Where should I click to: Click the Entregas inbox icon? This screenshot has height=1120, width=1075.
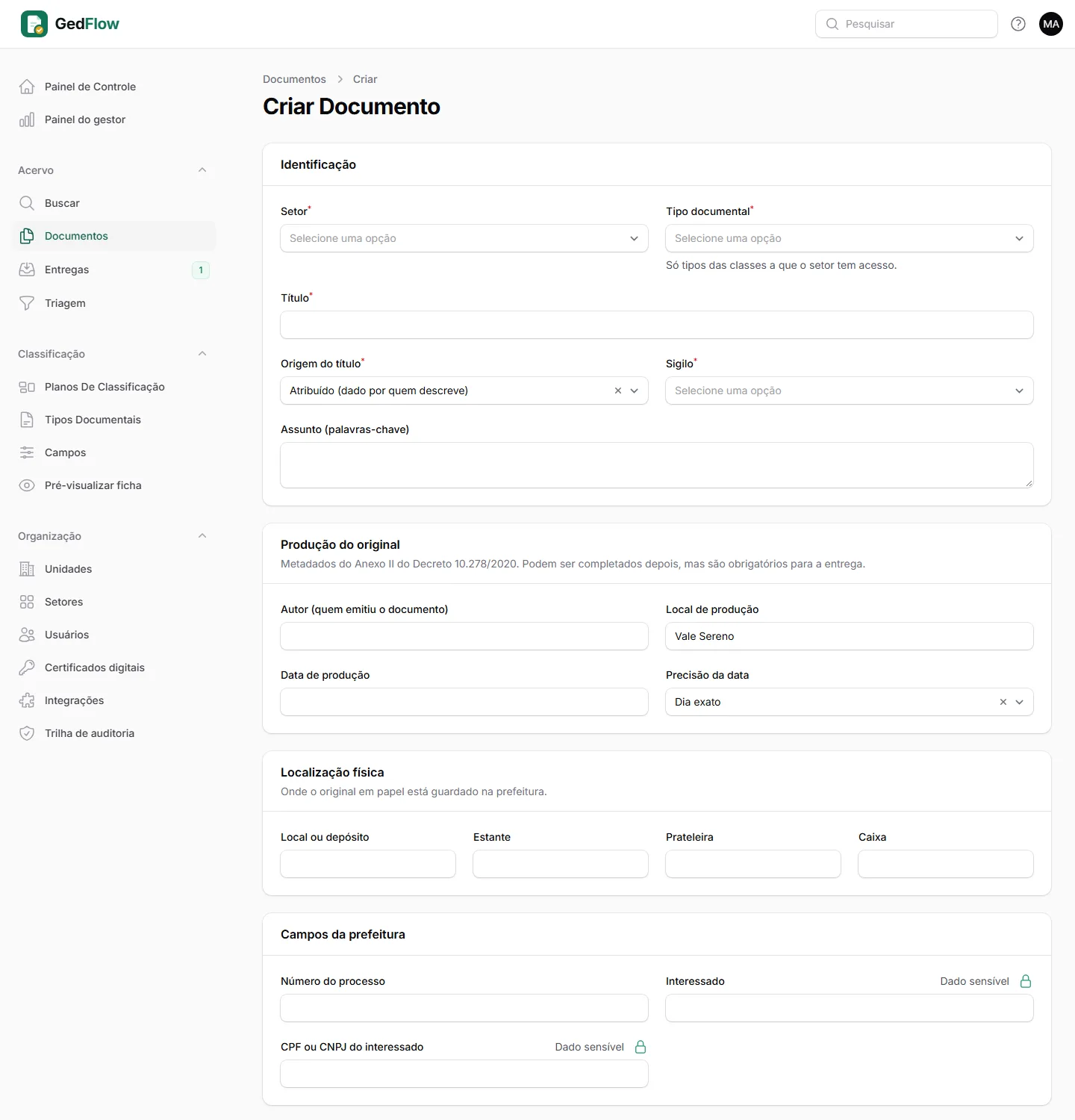(x=27, y=270)
